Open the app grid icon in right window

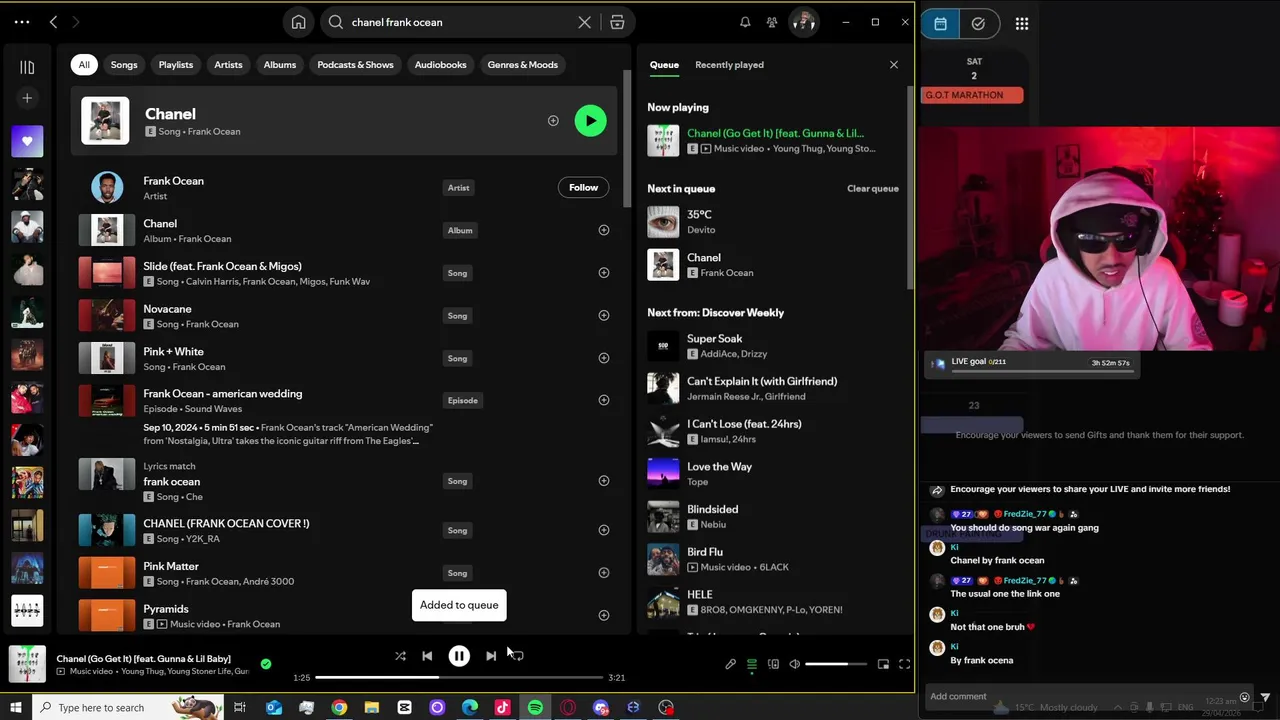pos(1021,24)
